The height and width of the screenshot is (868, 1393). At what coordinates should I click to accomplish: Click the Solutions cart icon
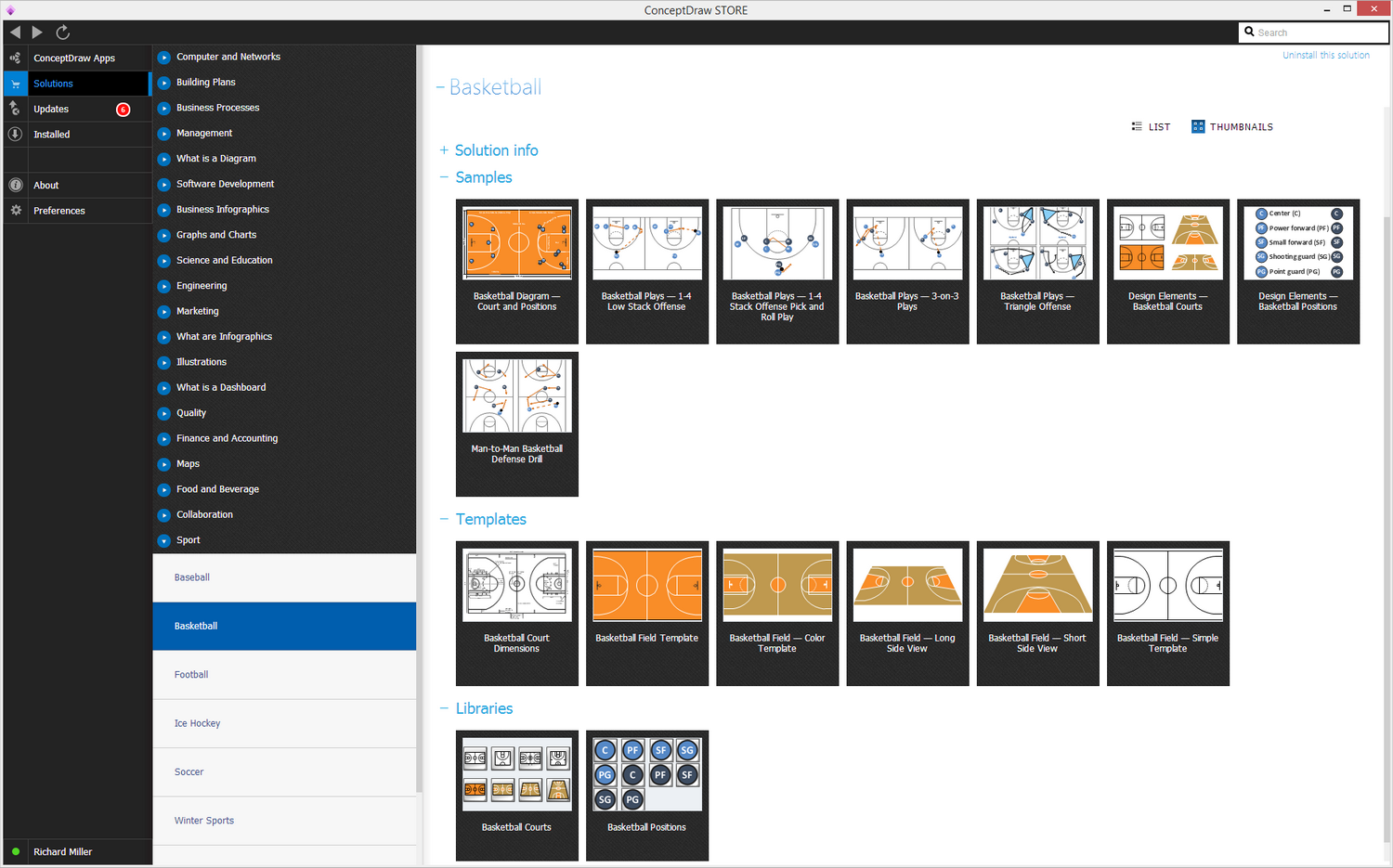click(15, 84)
